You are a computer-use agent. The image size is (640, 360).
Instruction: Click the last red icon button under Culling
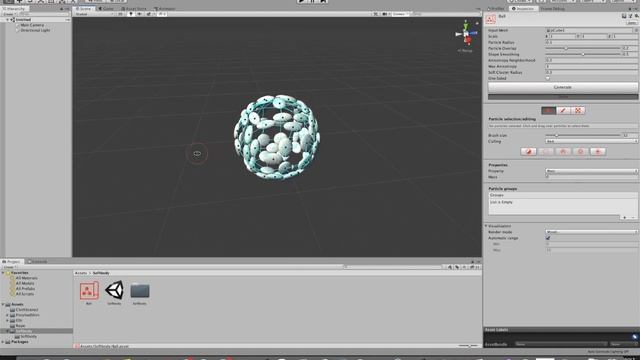(x=598, y=151)
